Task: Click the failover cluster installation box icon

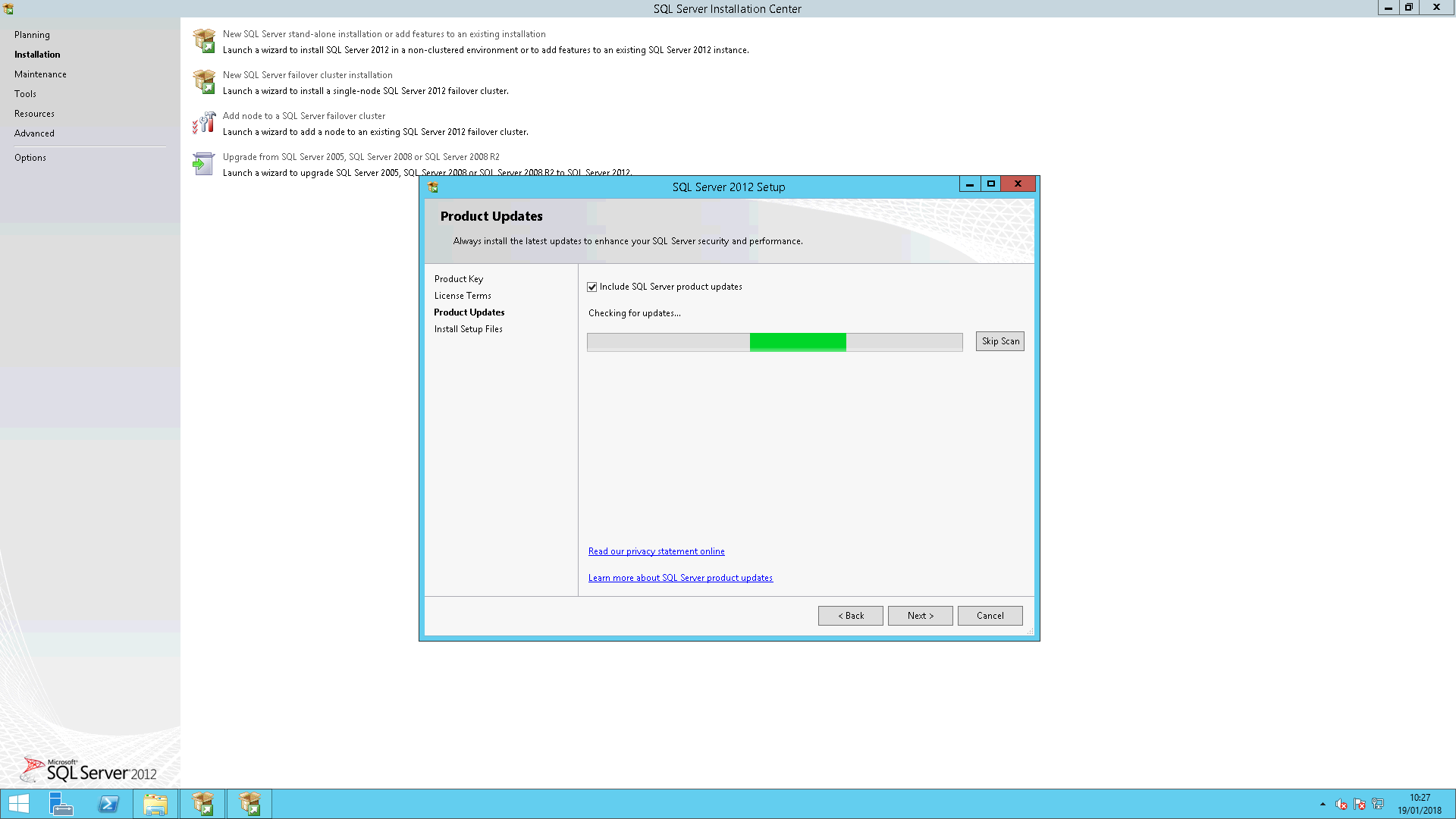Action: click(204, 82)
